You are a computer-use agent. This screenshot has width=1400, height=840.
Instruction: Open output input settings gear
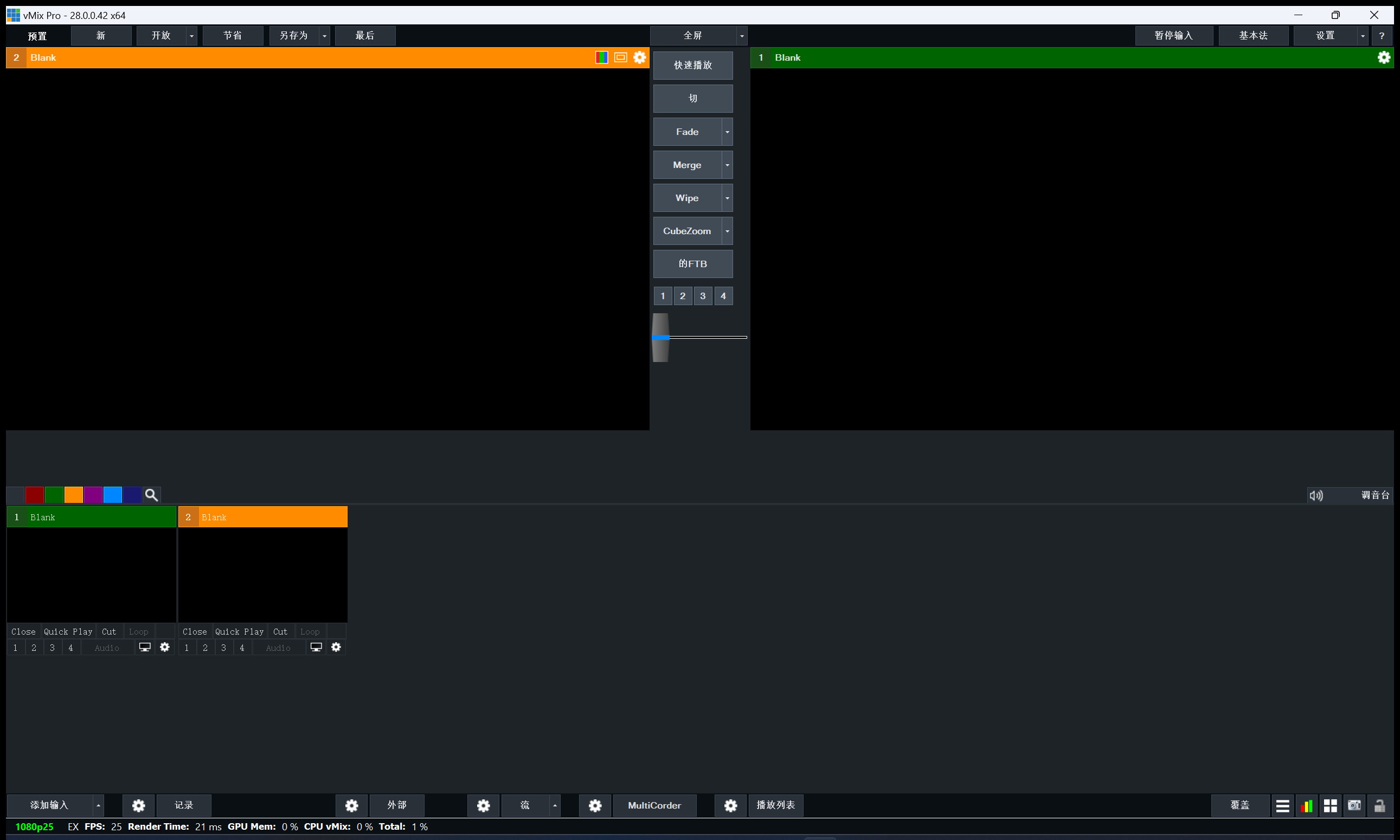1384,58
